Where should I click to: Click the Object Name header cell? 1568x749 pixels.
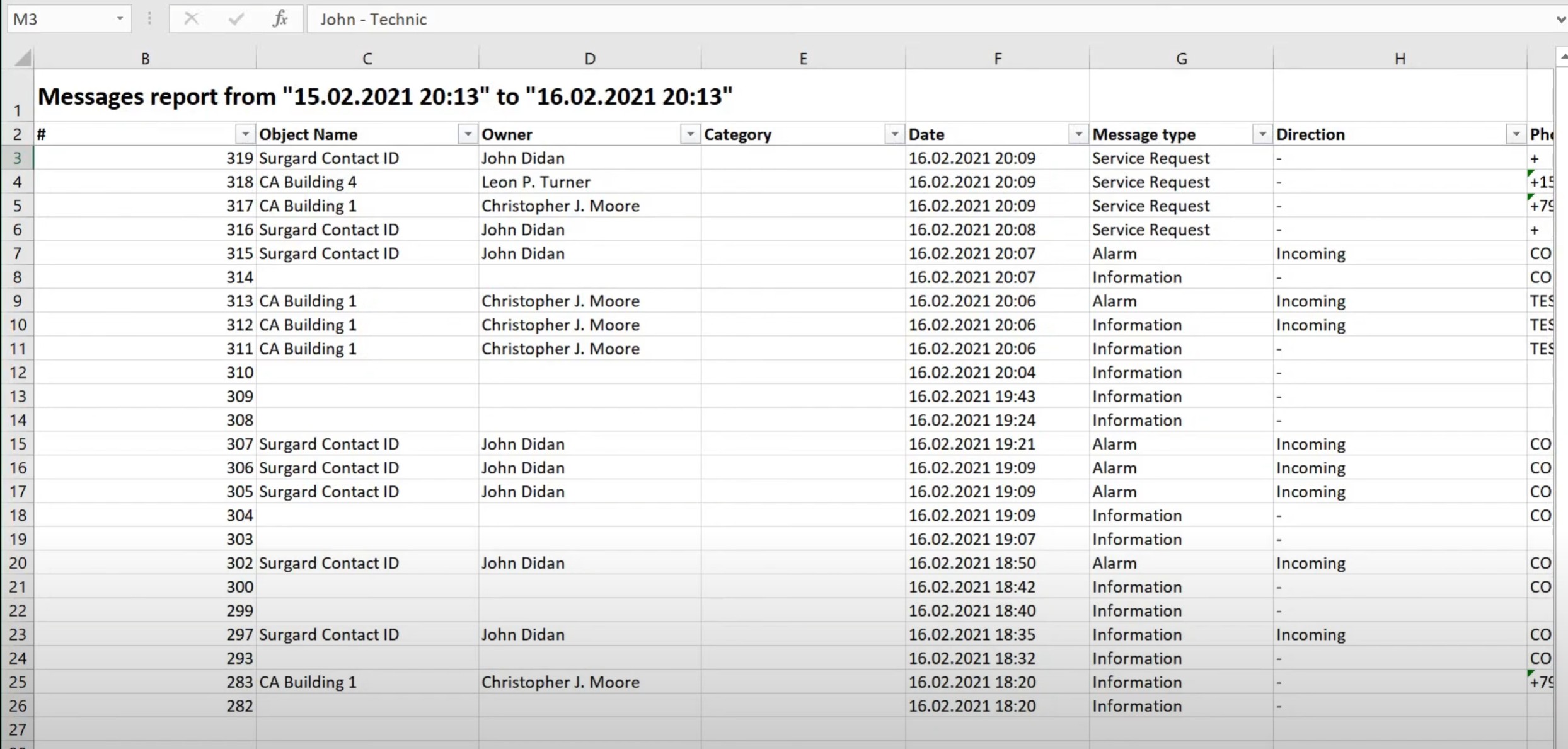point(367,134)
